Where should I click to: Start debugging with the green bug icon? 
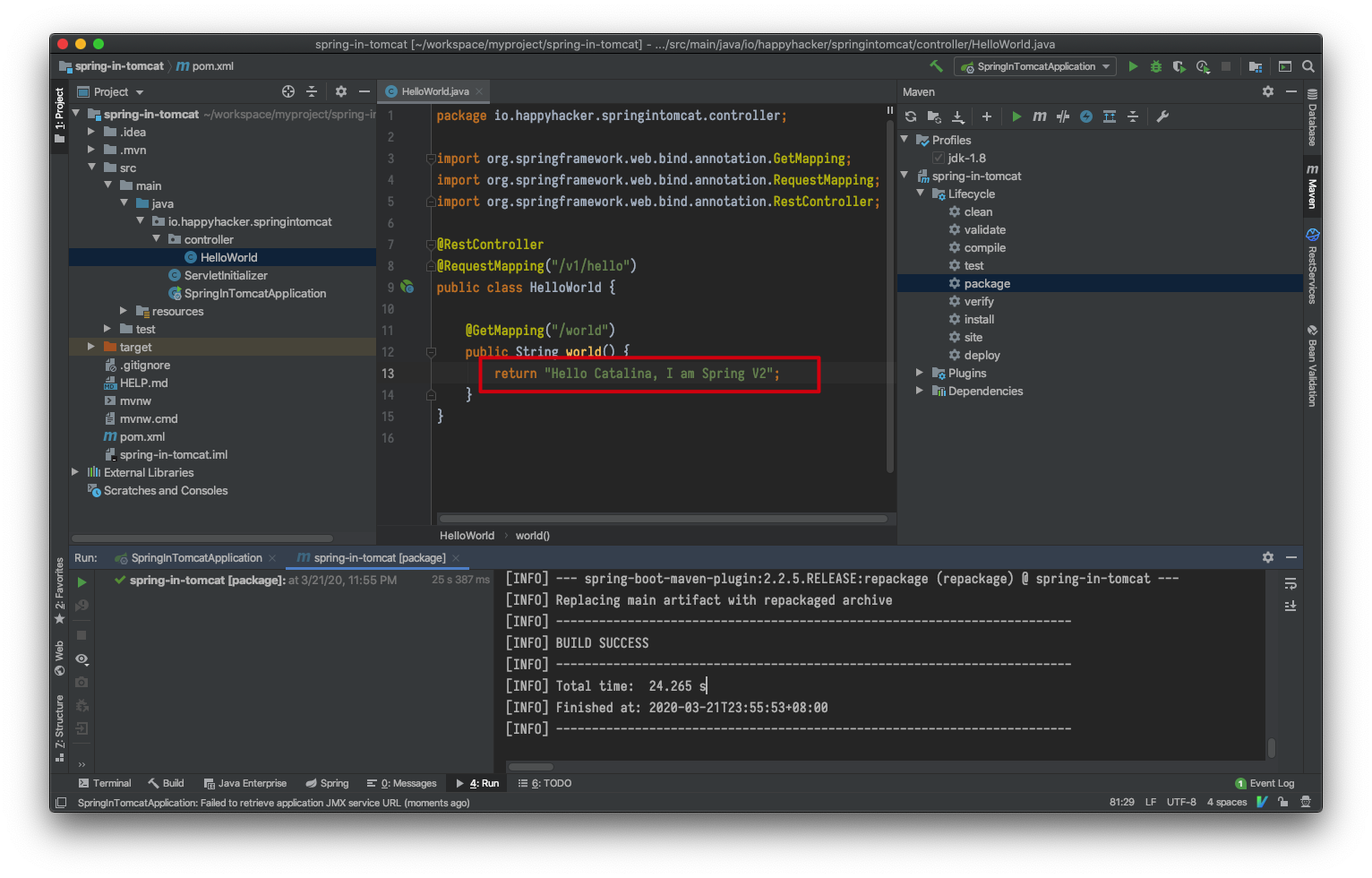1156,66
